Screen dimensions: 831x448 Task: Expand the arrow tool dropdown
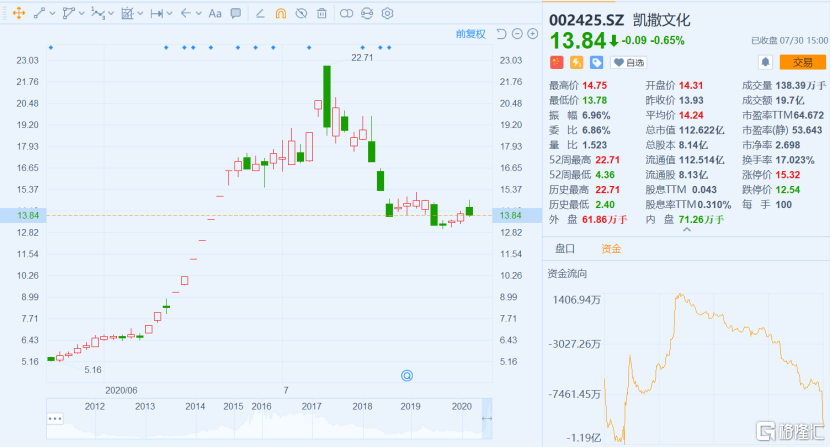coord(199,14)
